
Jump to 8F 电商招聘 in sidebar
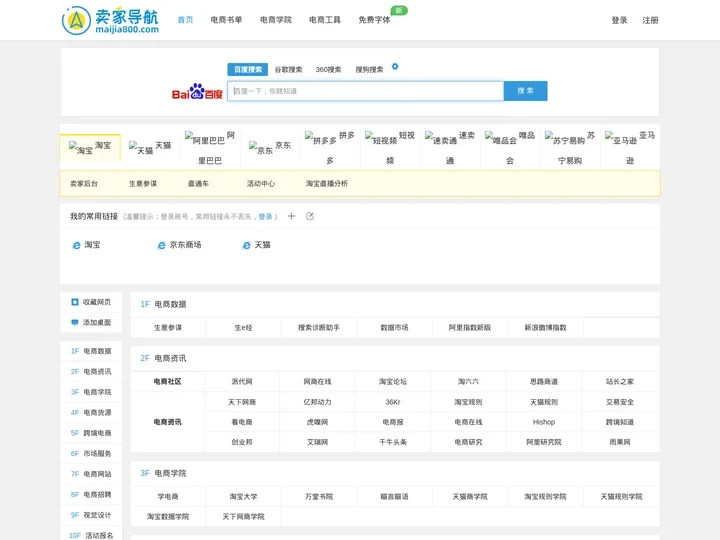pyautogui.click(x=91, y=495)
